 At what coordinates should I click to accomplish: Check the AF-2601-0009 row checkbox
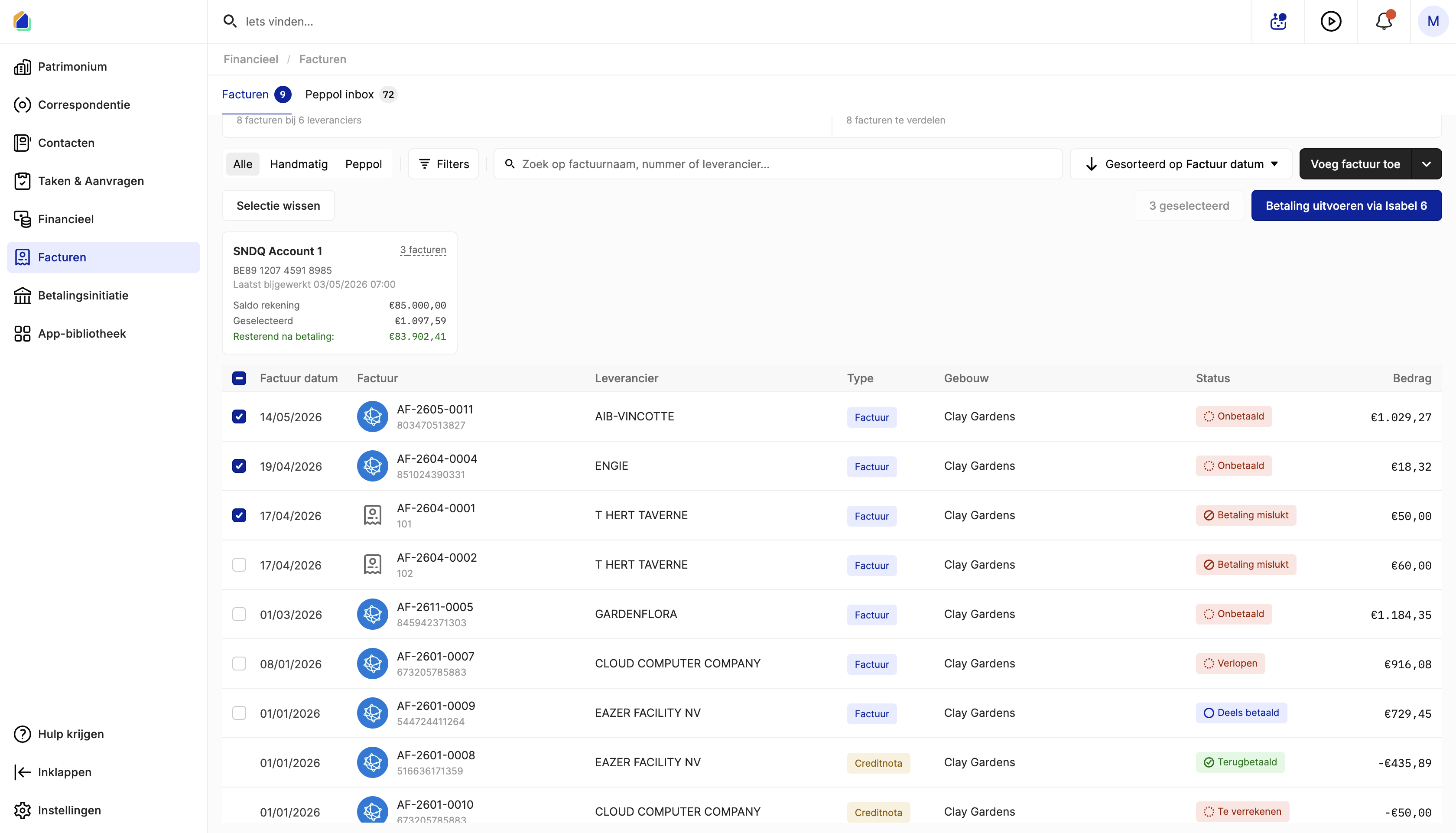(x=239, y=713)
